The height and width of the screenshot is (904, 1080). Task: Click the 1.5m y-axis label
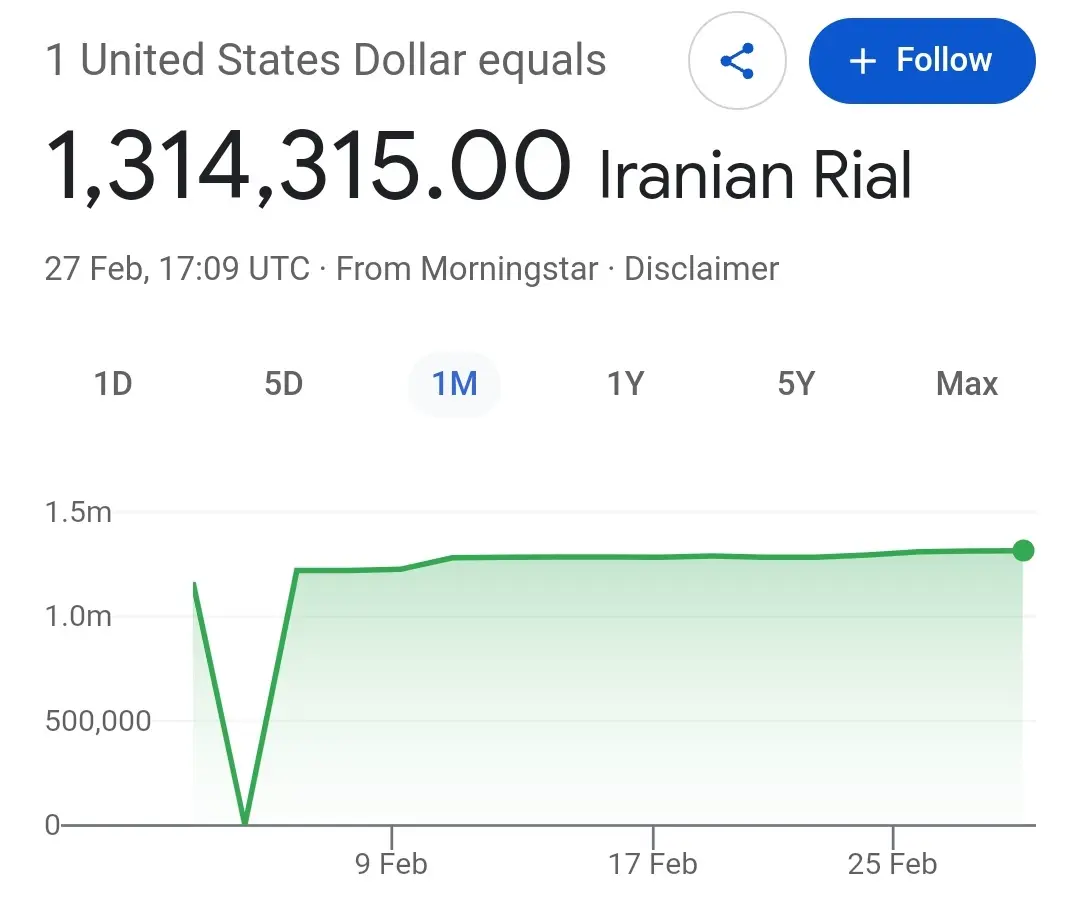(78, 513)
